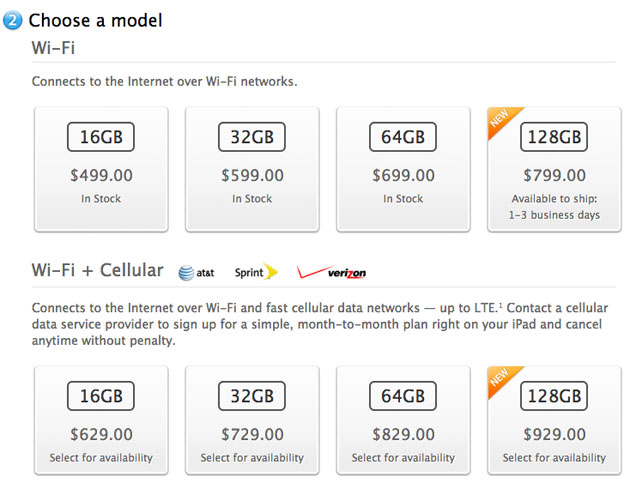Screen dimensions: 630x483
Task: Click the 'Choose a model' heading
Action: point(95,21)
